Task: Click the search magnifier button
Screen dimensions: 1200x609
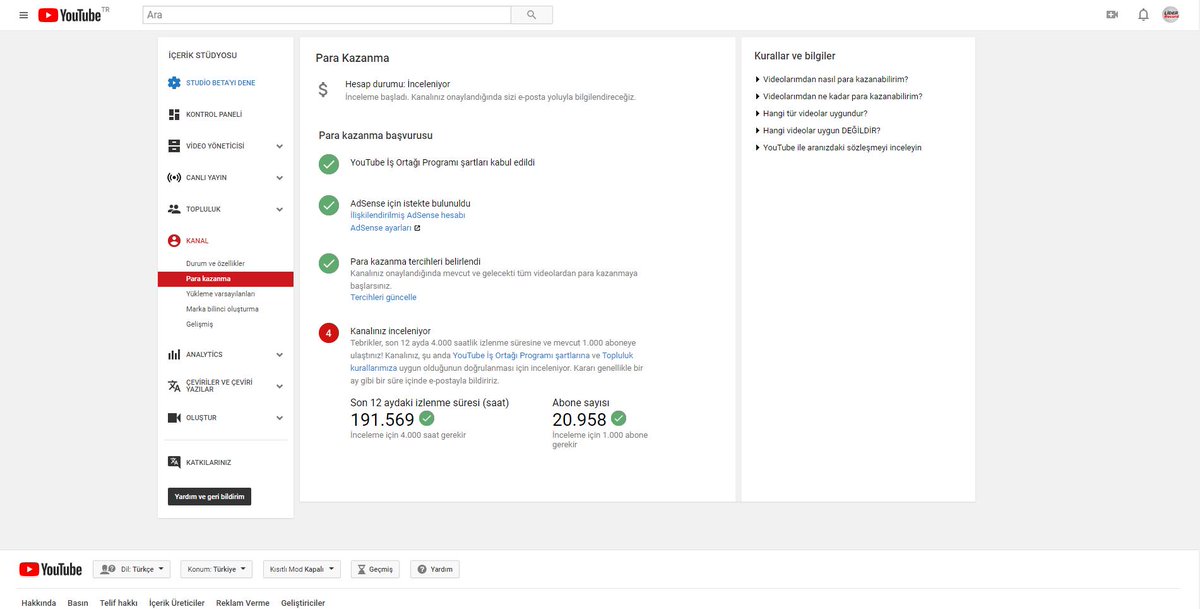Action: [531, 15]
